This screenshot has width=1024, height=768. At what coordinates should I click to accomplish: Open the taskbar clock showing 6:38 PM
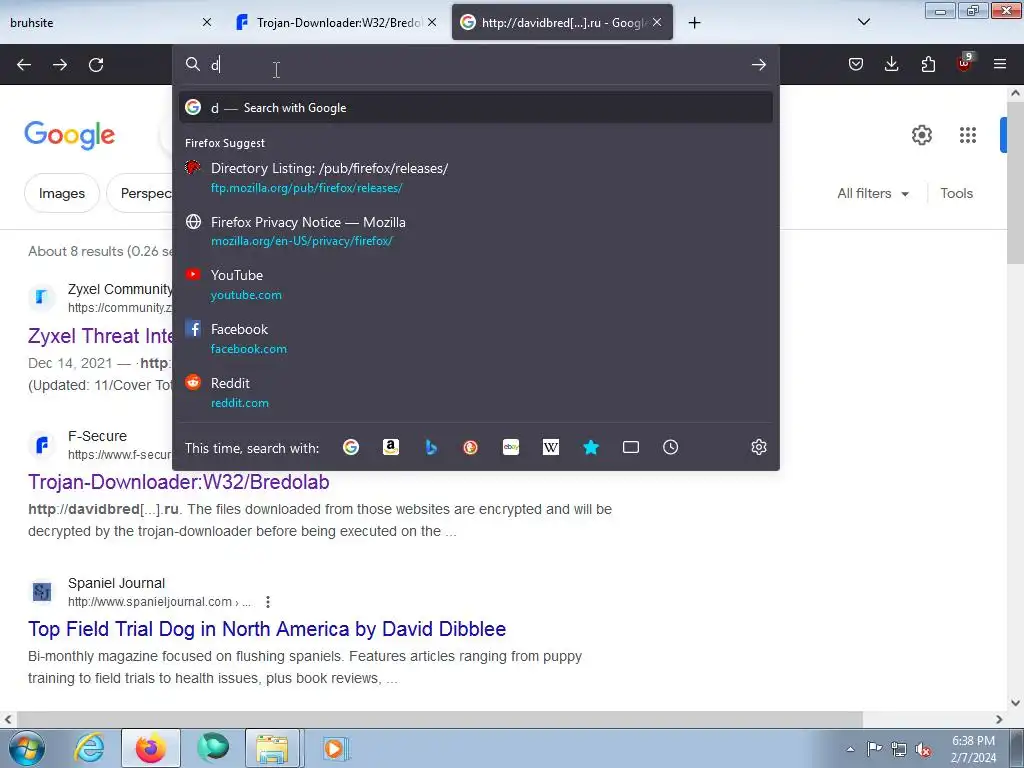pos(973,749)
